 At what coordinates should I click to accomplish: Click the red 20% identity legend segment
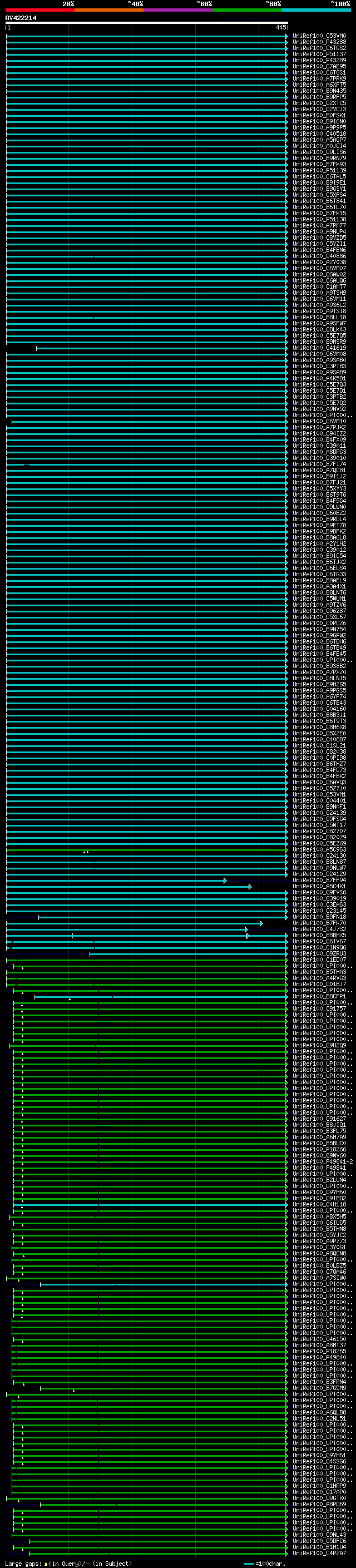(x=39, y=10)
